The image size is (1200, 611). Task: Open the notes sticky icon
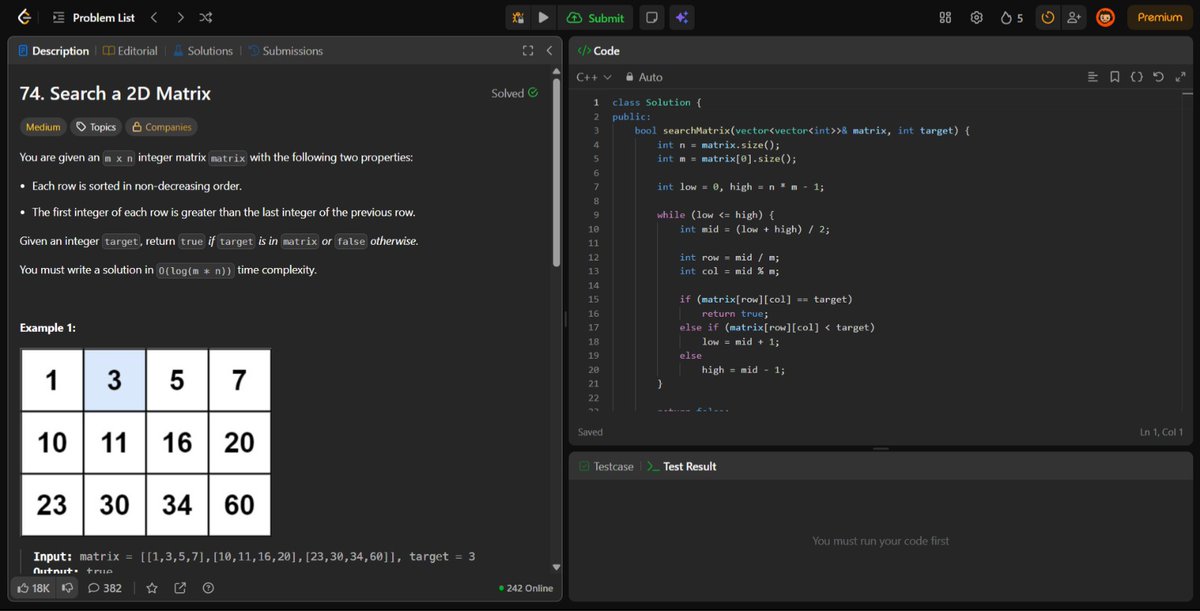652,18
